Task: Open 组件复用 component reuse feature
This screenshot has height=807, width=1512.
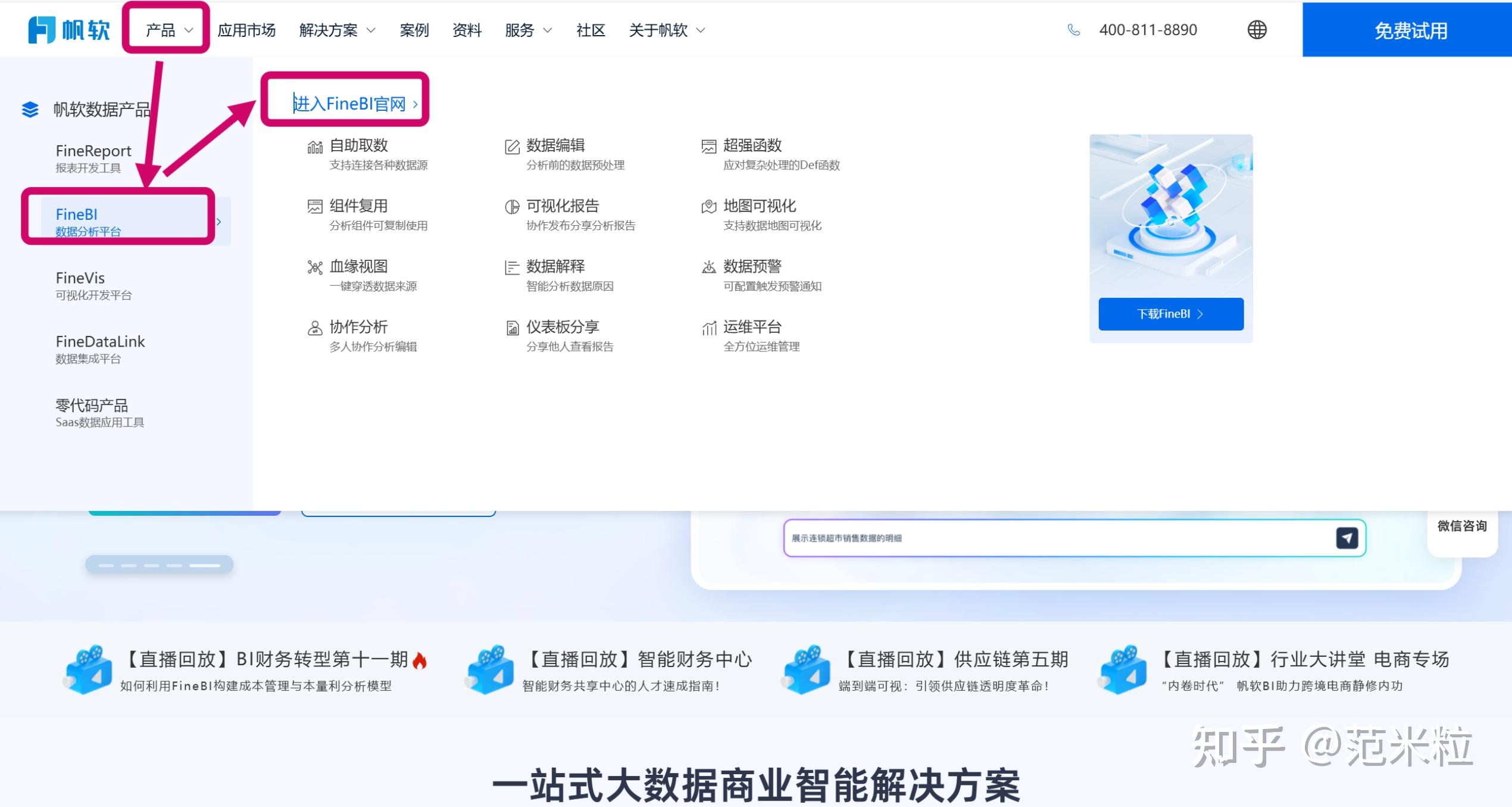Action: (x=314, y=206)
